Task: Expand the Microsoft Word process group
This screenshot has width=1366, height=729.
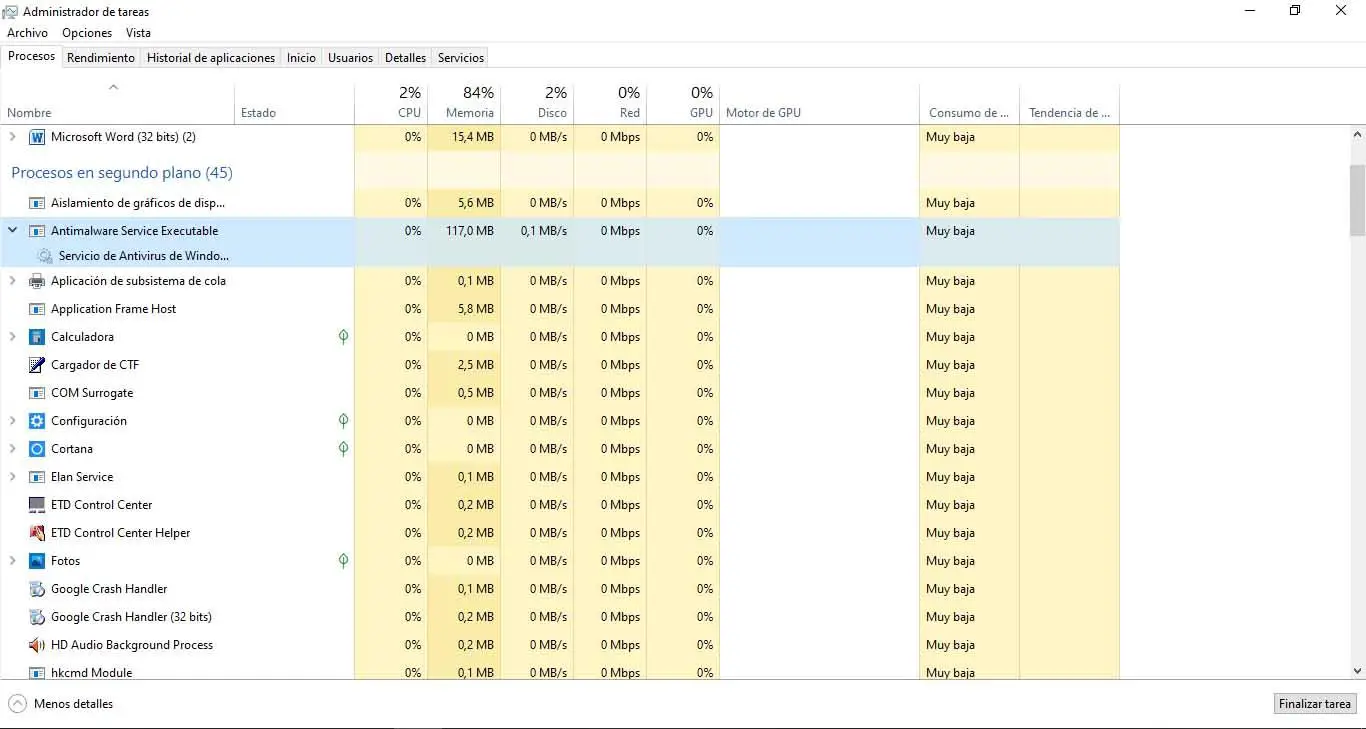Action: pos(13,137)
